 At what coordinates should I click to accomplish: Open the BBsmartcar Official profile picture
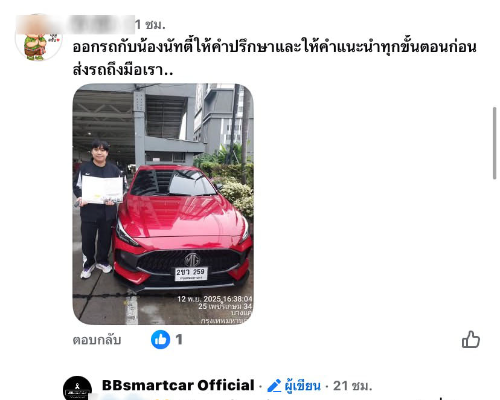[x=77, y=388]
